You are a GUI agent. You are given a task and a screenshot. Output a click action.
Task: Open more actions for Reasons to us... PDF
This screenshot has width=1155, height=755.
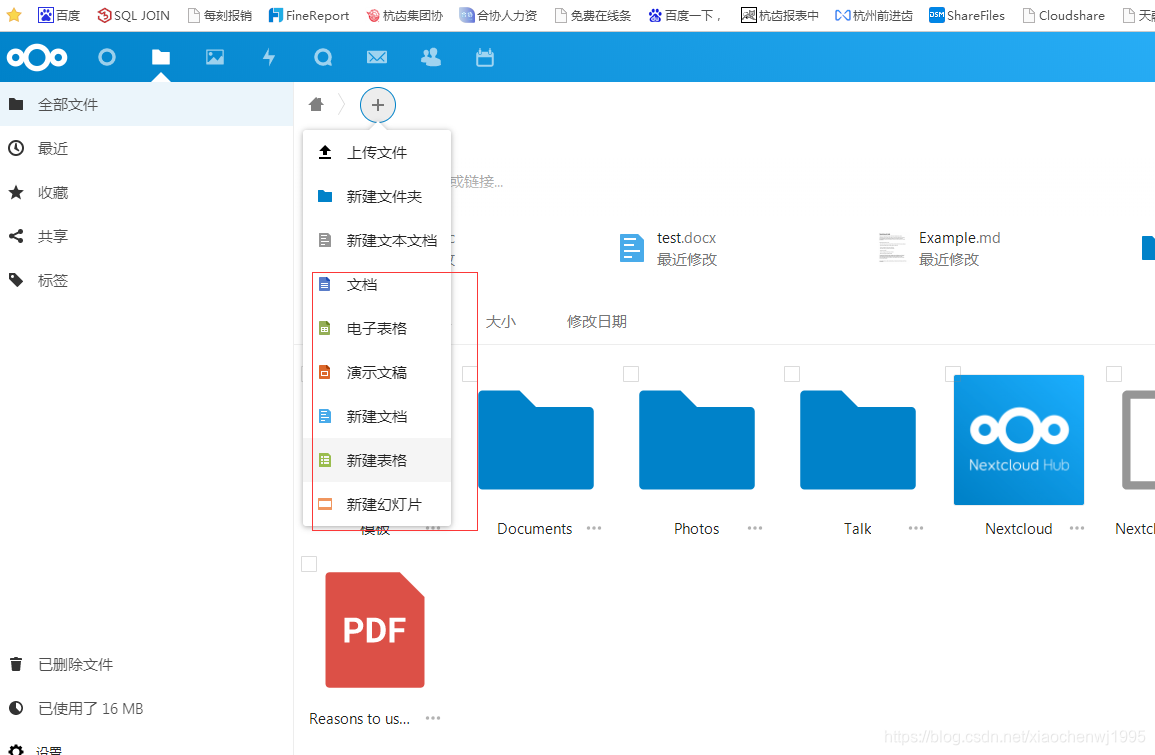433,718
